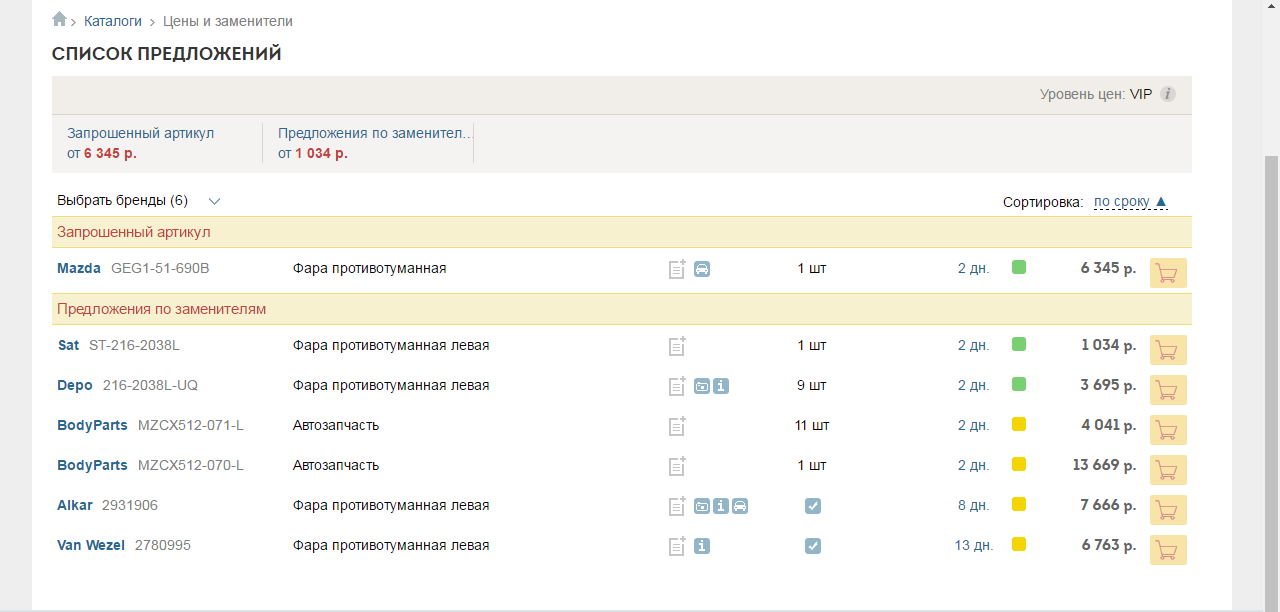Open BodyParts link beside MZCX512-071-L

tap(92, 425)
